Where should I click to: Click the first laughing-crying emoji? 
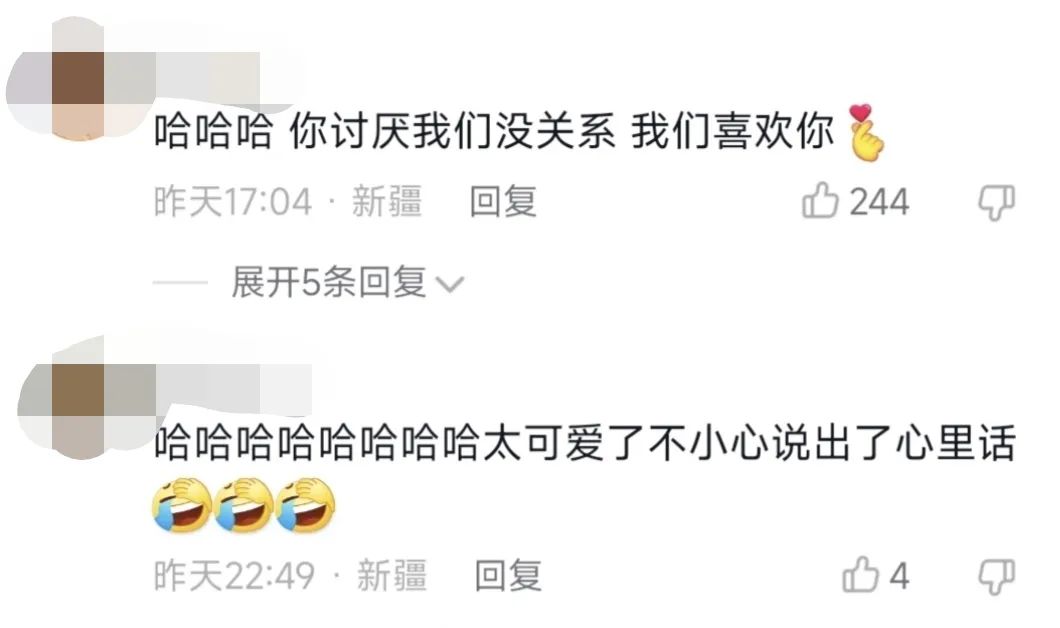[180, 505]
